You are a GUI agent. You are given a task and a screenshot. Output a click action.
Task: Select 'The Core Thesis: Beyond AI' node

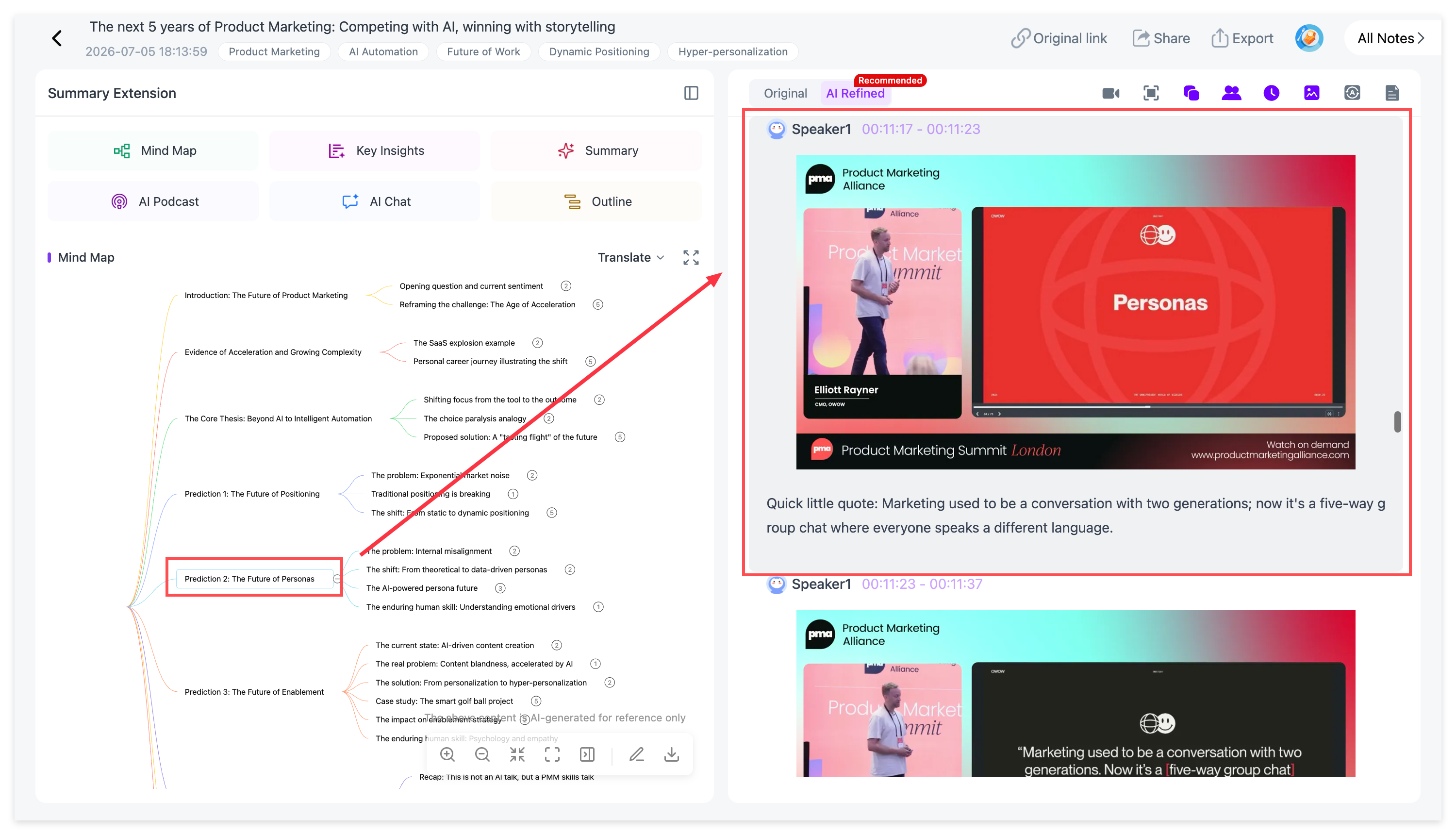point(278,418)
